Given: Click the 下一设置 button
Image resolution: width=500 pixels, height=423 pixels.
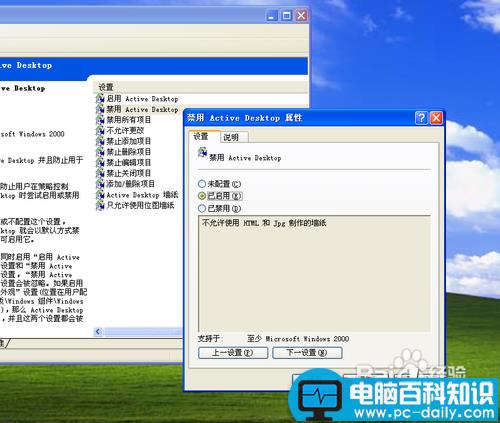Looking at the screenshot, I should click(307, 353).
